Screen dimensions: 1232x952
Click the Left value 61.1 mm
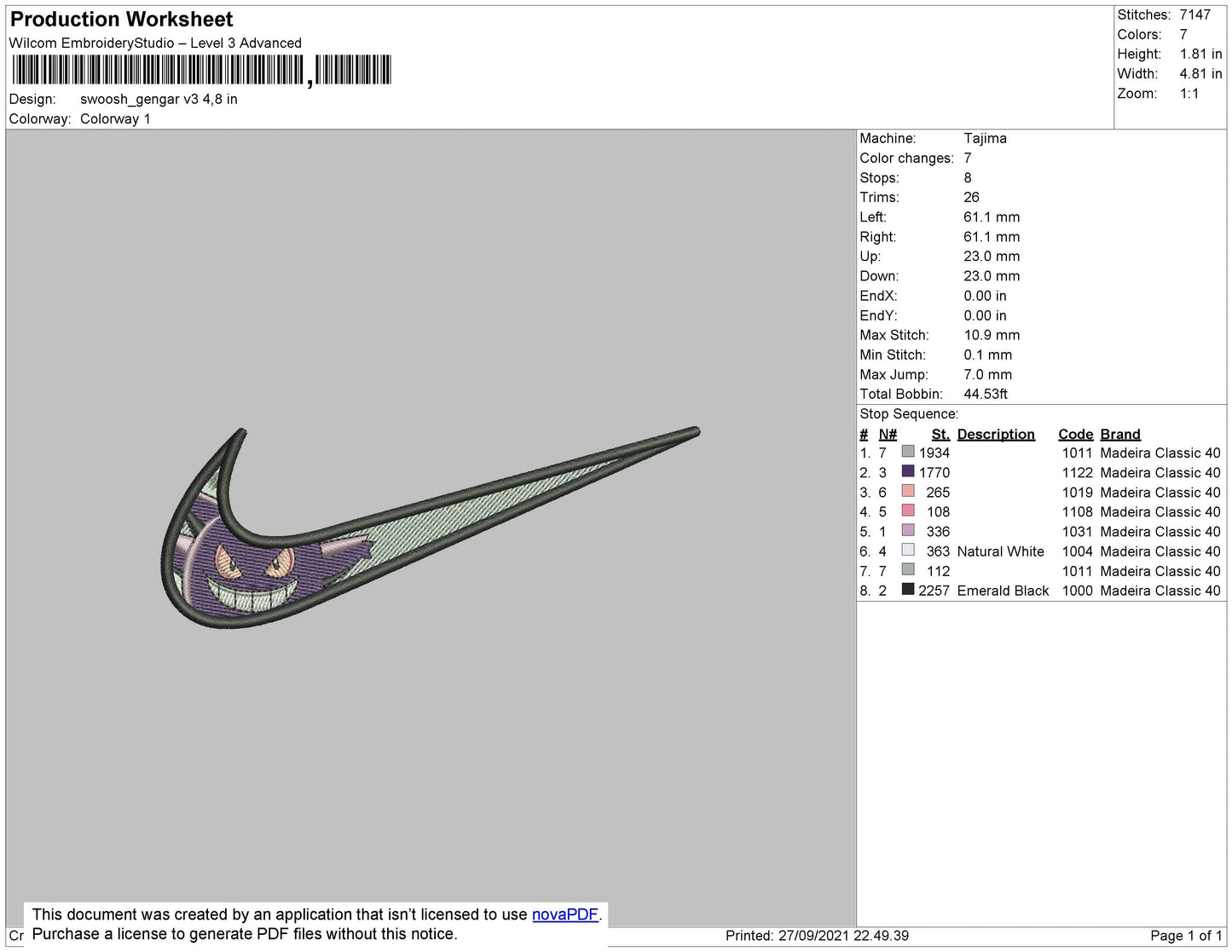[x=992, y=216]
